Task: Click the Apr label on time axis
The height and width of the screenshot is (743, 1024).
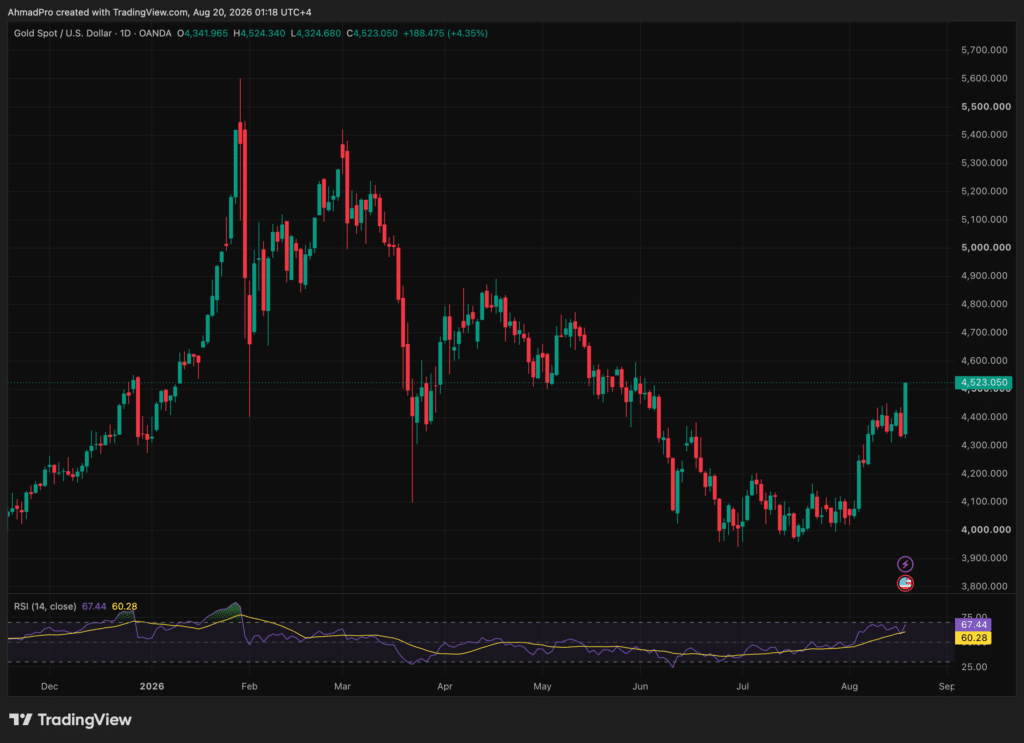Action: click(x=445, y=686)
